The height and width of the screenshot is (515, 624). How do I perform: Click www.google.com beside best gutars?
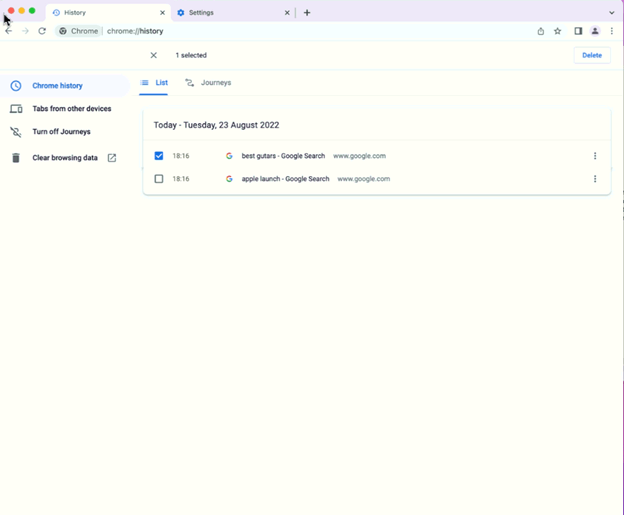[x=359, y=156]
